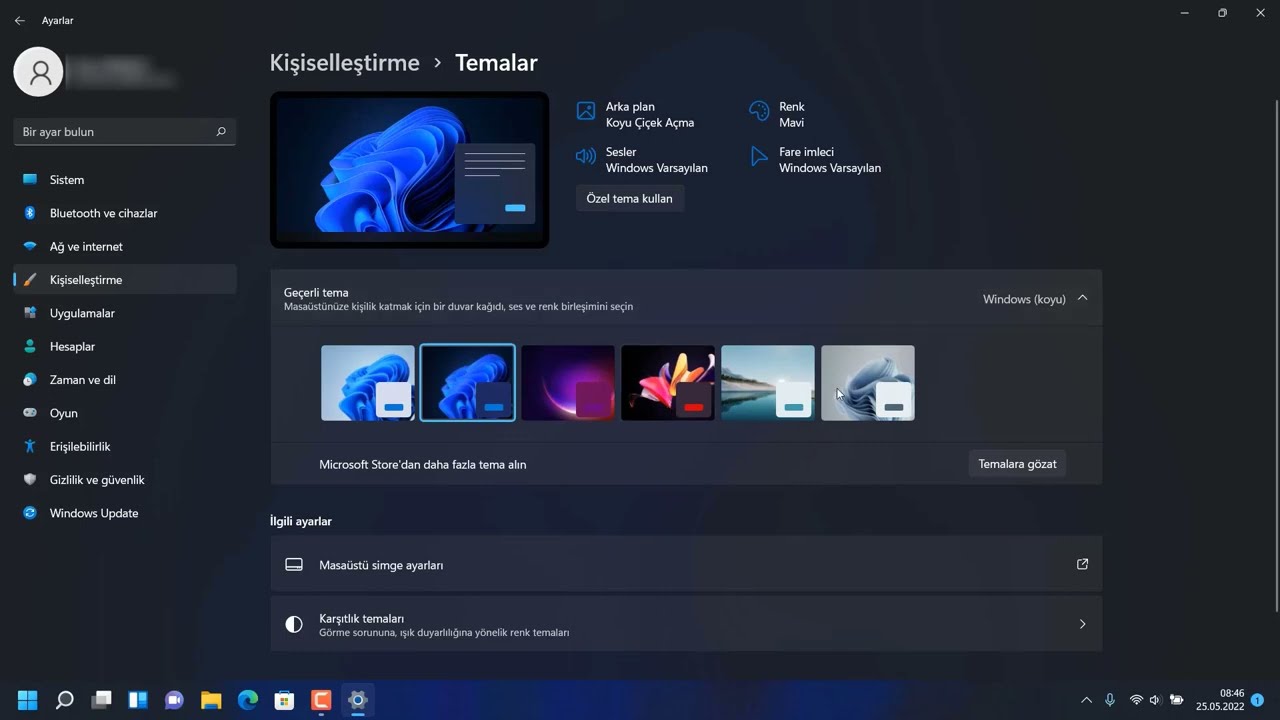Launch Microsoft Edge from taskbar
1280x720 pixels.
point(247,700)
